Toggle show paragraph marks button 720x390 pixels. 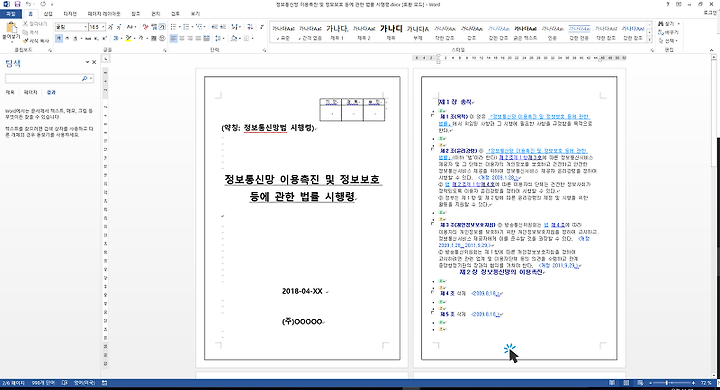tap(262, 27)
